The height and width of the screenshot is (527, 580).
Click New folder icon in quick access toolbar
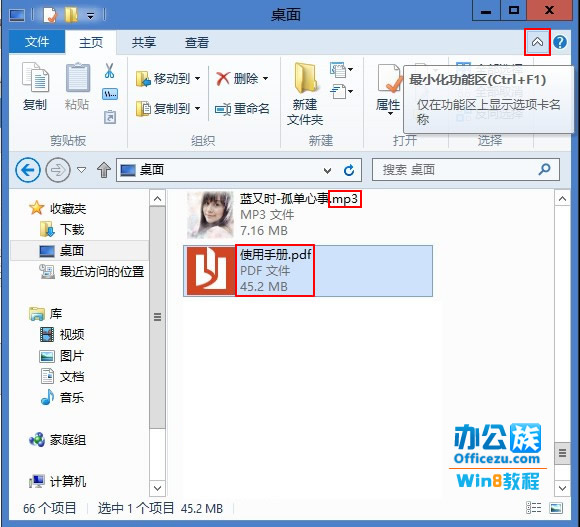pos(71,15)
